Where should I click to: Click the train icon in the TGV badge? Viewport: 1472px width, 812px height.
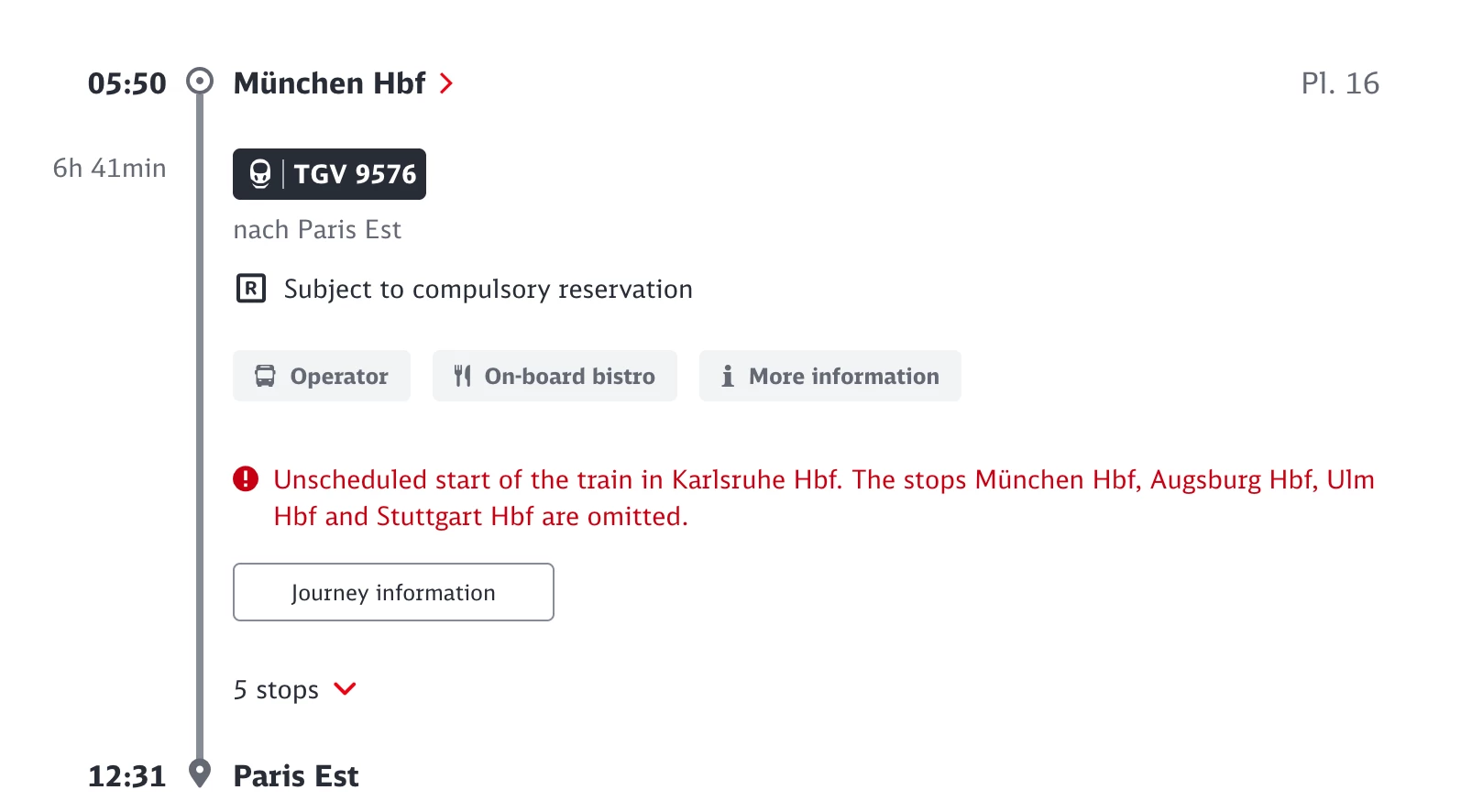(260, 174)
